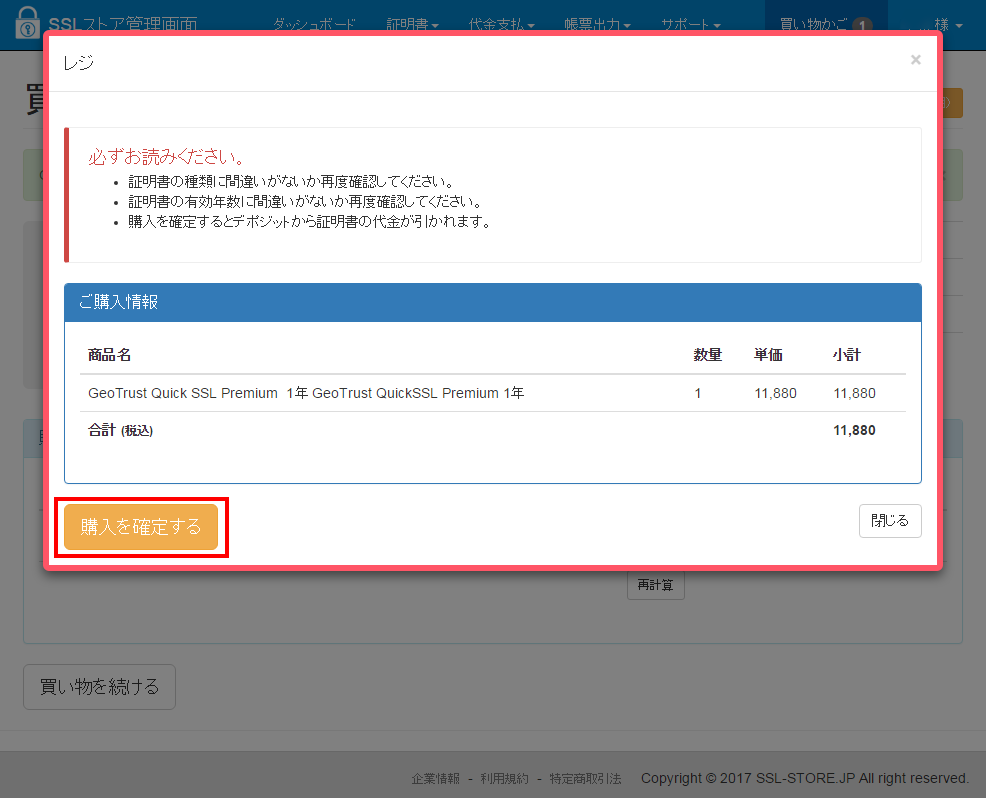
Task: Click the 単価 column header
Action: point(768,355)
